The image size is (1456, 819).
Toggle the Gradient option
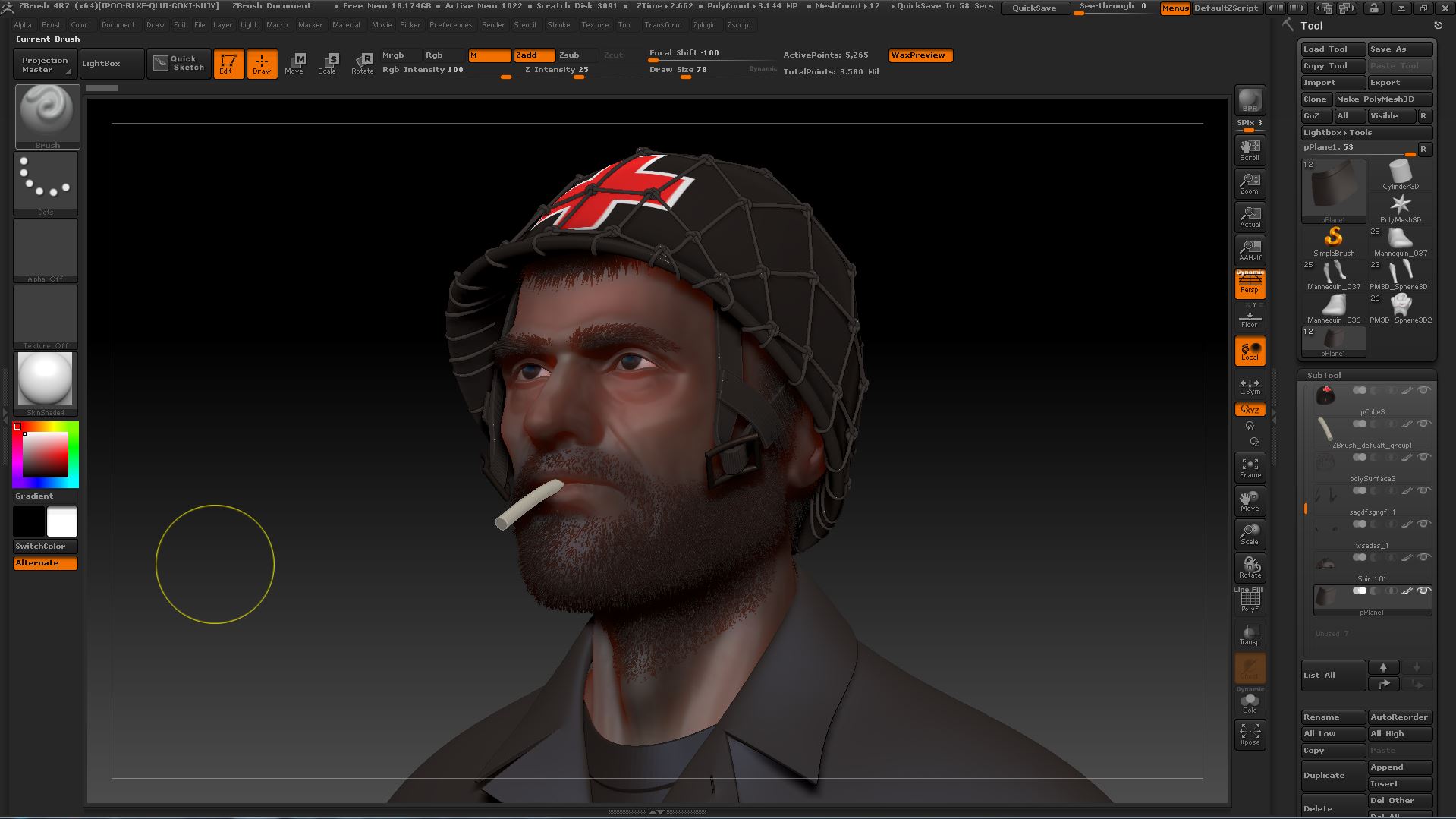click(x=34, y=496)
